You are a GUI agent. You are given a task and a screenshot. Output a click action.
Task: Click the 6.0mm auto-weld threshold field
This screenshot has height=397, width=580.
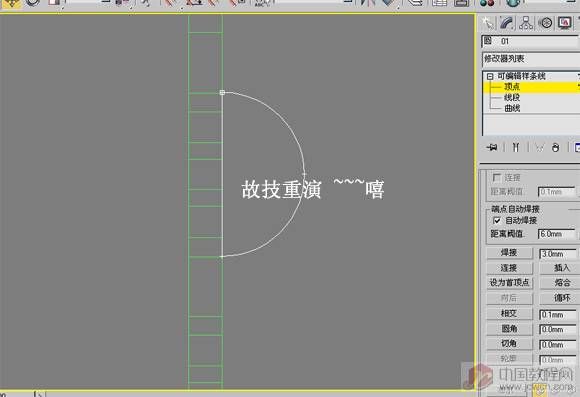click(557, 234)
